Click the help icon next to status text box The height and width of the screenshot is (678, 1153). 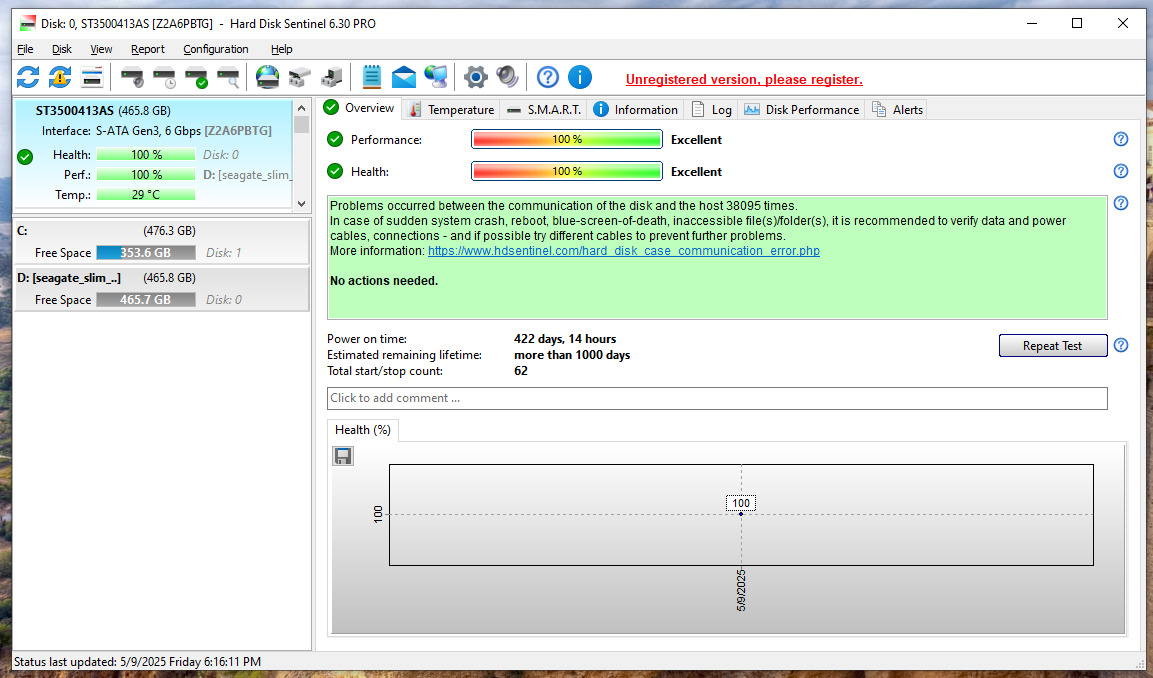(x=1121, y=203)
